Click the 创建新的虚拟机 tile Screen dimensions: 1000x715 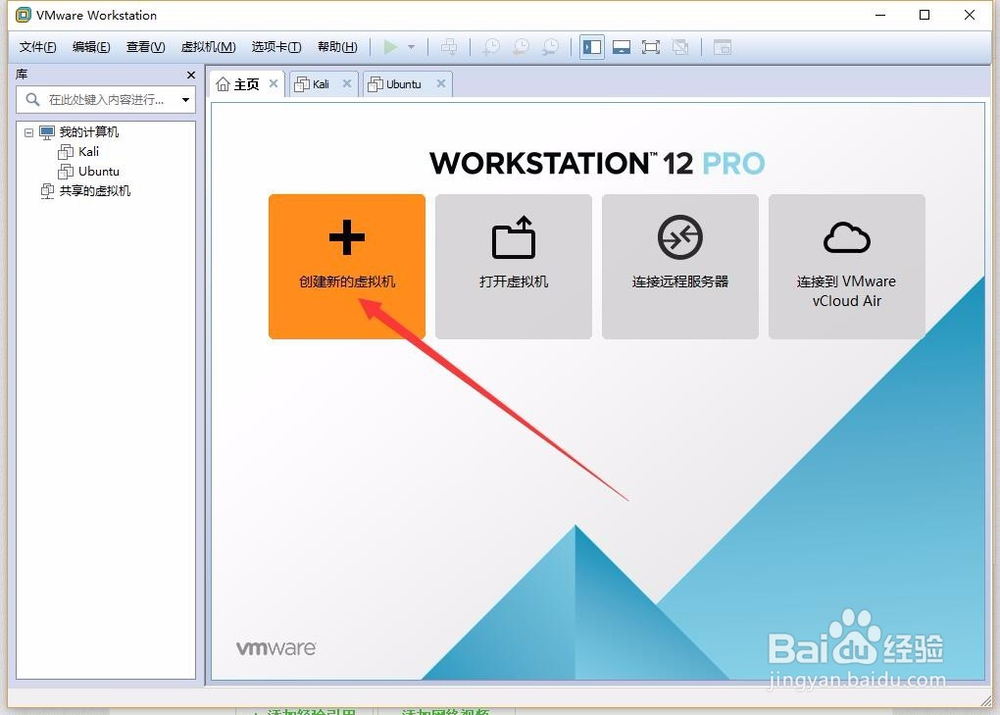pos(347,267)
